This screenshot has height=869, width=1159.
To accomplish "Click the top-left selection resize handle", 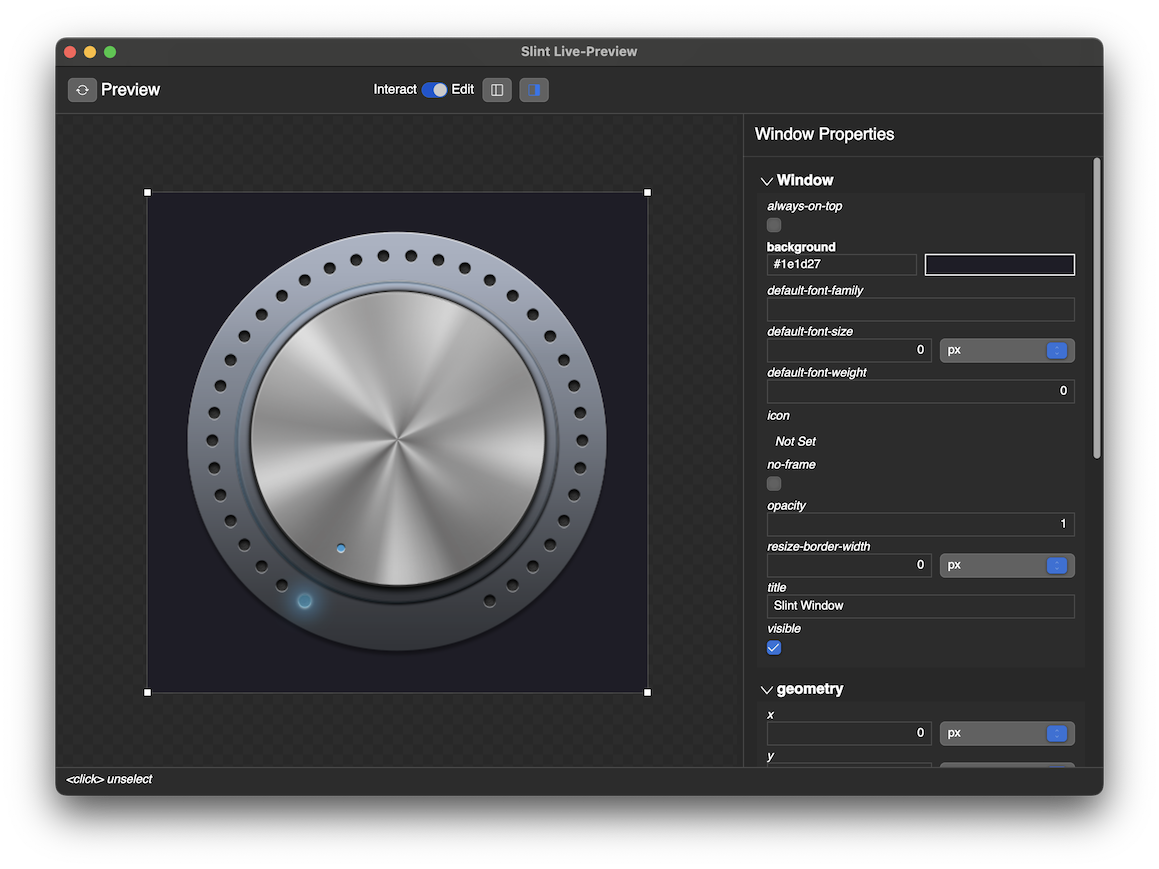I will pos(148,193).
